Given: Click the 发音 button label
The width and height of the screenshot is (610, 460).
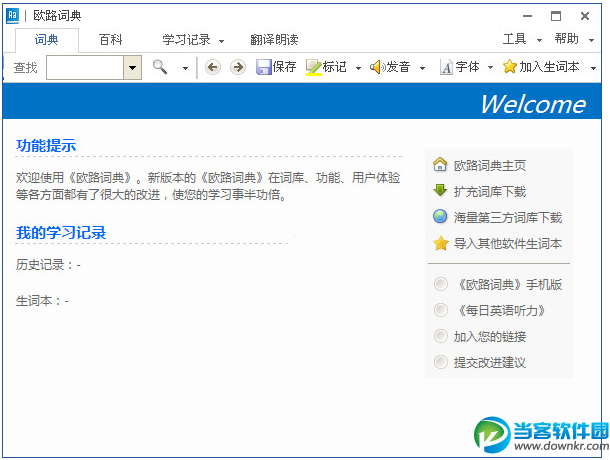Looking at the screenshot, I should tap(398, 67).
